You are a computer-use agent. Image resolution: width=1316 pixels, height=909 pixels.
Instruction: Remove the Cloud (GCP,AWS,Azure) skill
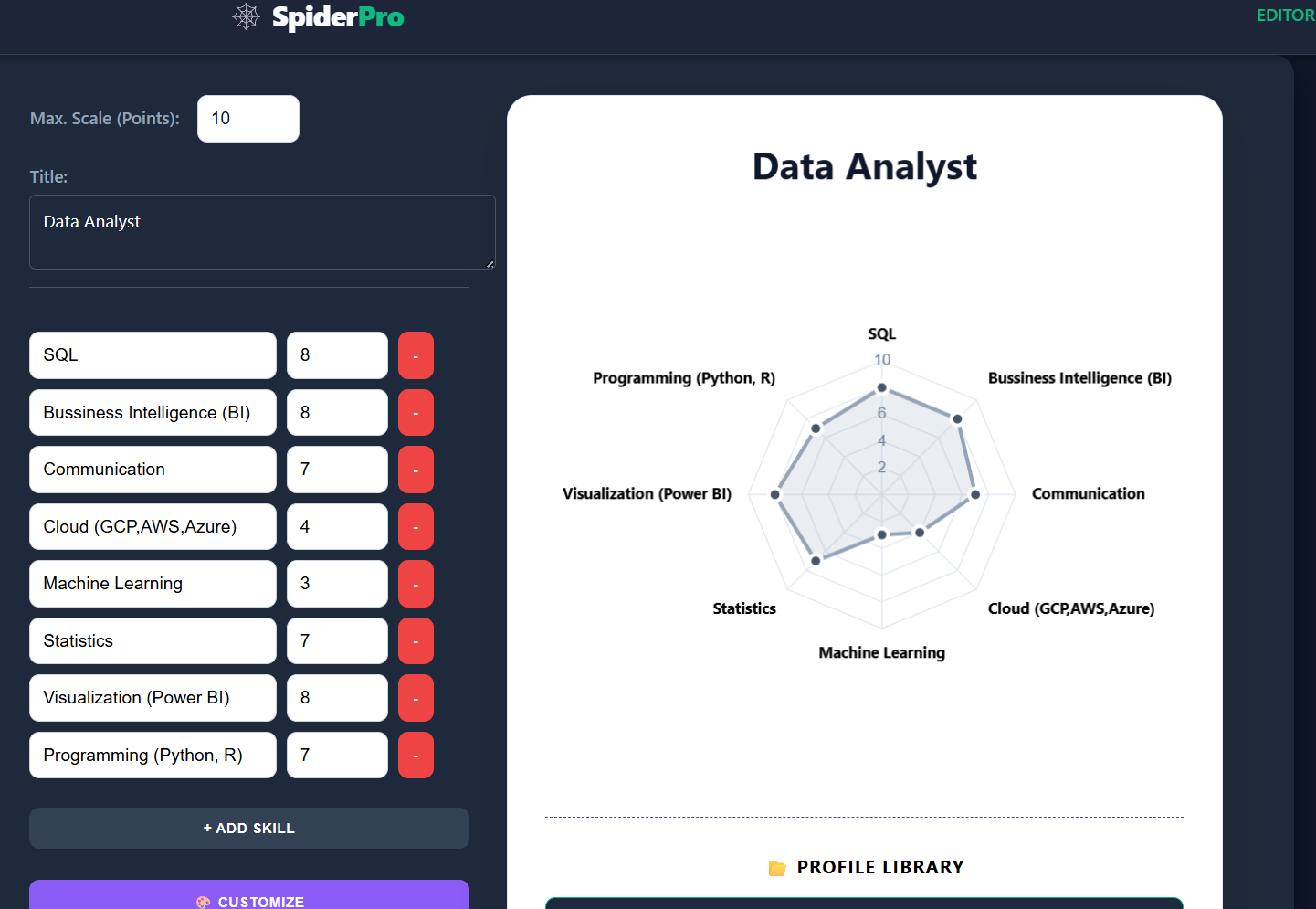[416, 526]
